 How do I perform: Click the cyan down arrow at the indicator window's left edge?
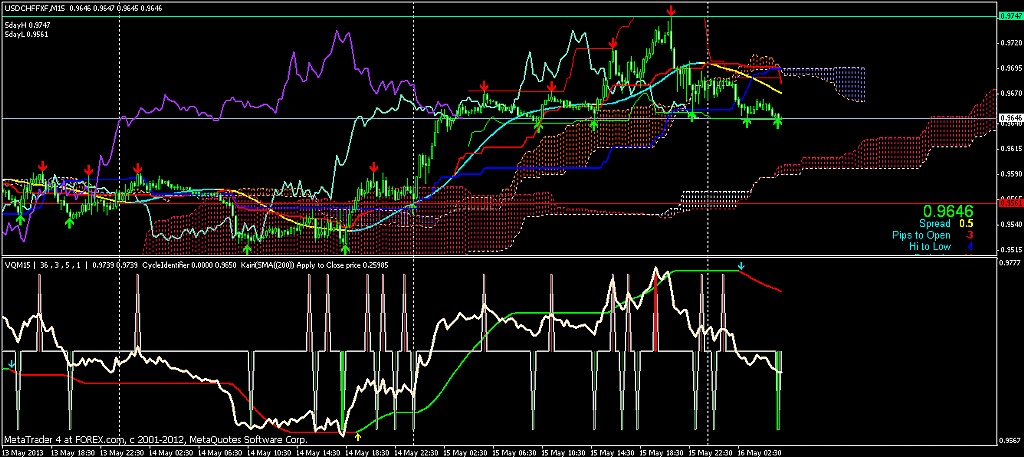coord(11,364)
